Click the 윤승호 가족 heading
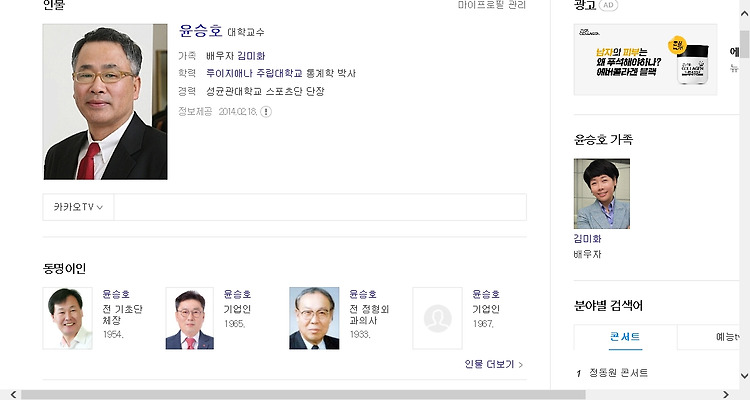Image resolution: width=750 pixels, height=400 pixels. [x=603, y=140]
